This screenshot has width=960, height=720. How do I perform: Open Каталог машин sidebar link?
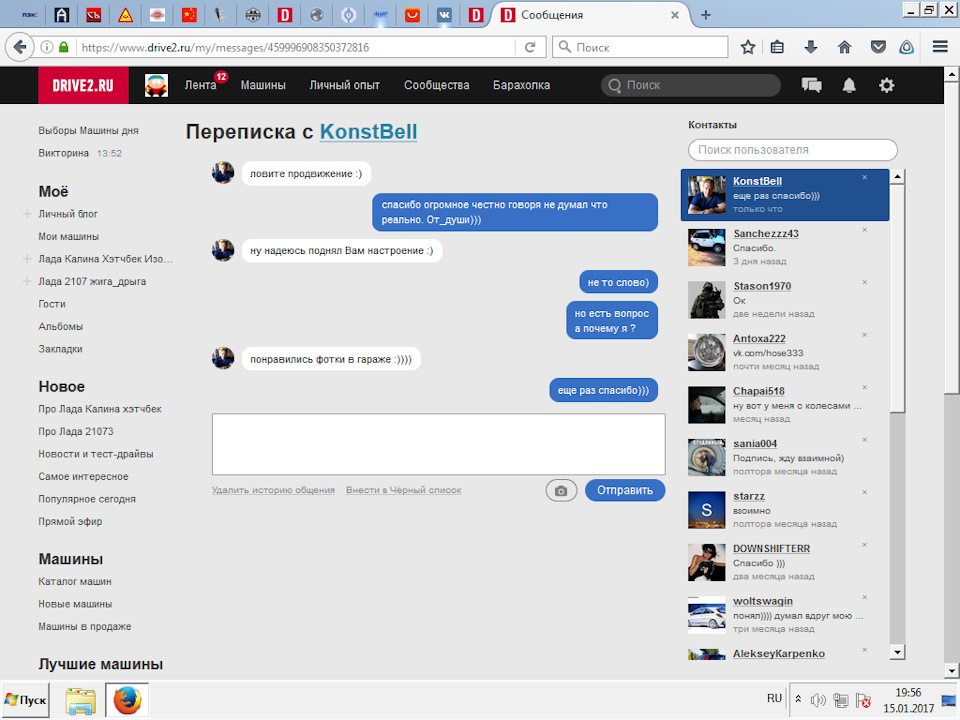click(75, 582)
